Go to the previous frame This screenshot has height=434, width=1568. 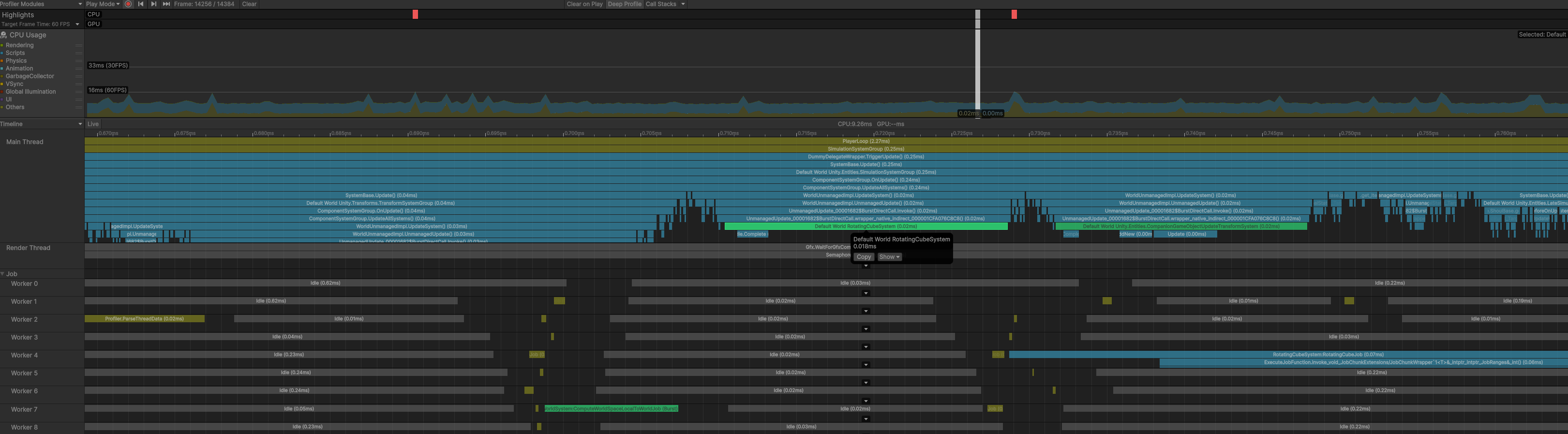point(141,4)
